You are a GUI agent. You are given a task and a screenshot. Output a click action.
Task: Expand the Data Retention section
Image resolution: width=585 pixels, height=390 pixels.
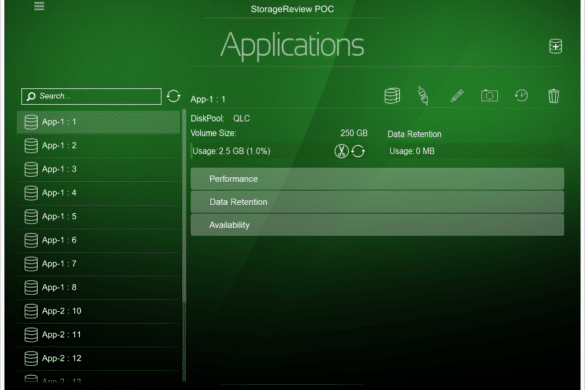[x=377, y=202]
